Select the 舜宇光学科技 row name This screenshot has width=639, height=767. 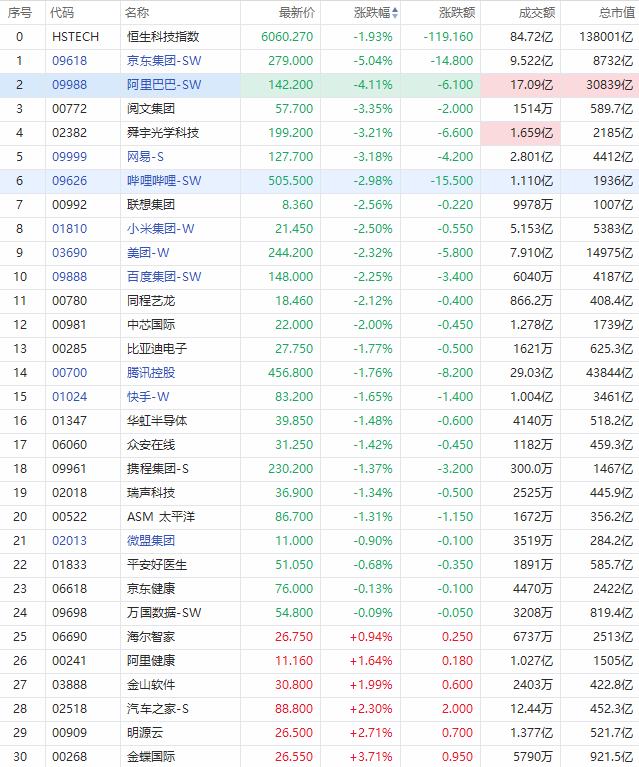pos(163,133)
